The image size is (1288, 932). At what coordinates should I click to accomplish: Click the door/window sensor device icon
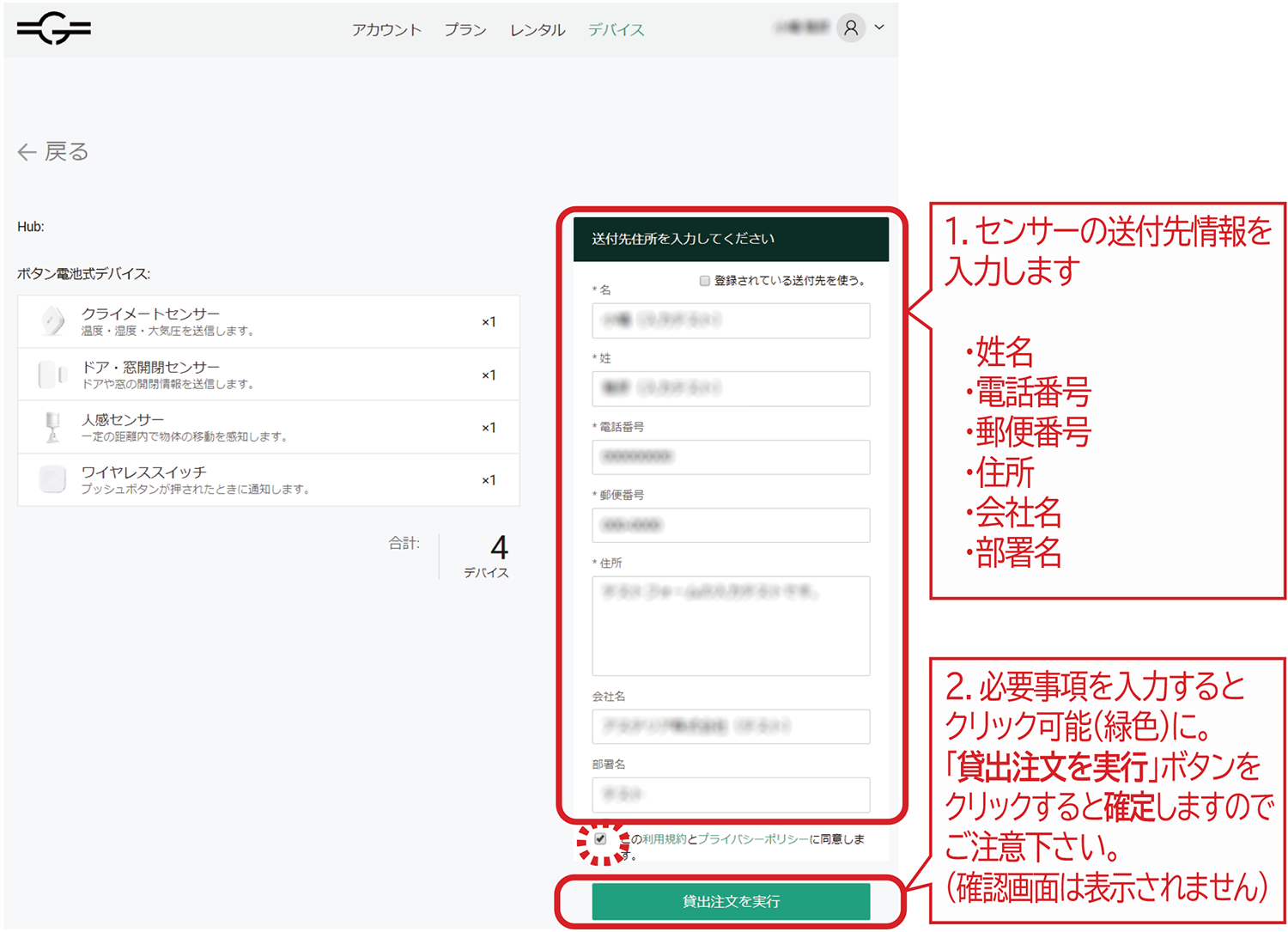pos(52,375)
